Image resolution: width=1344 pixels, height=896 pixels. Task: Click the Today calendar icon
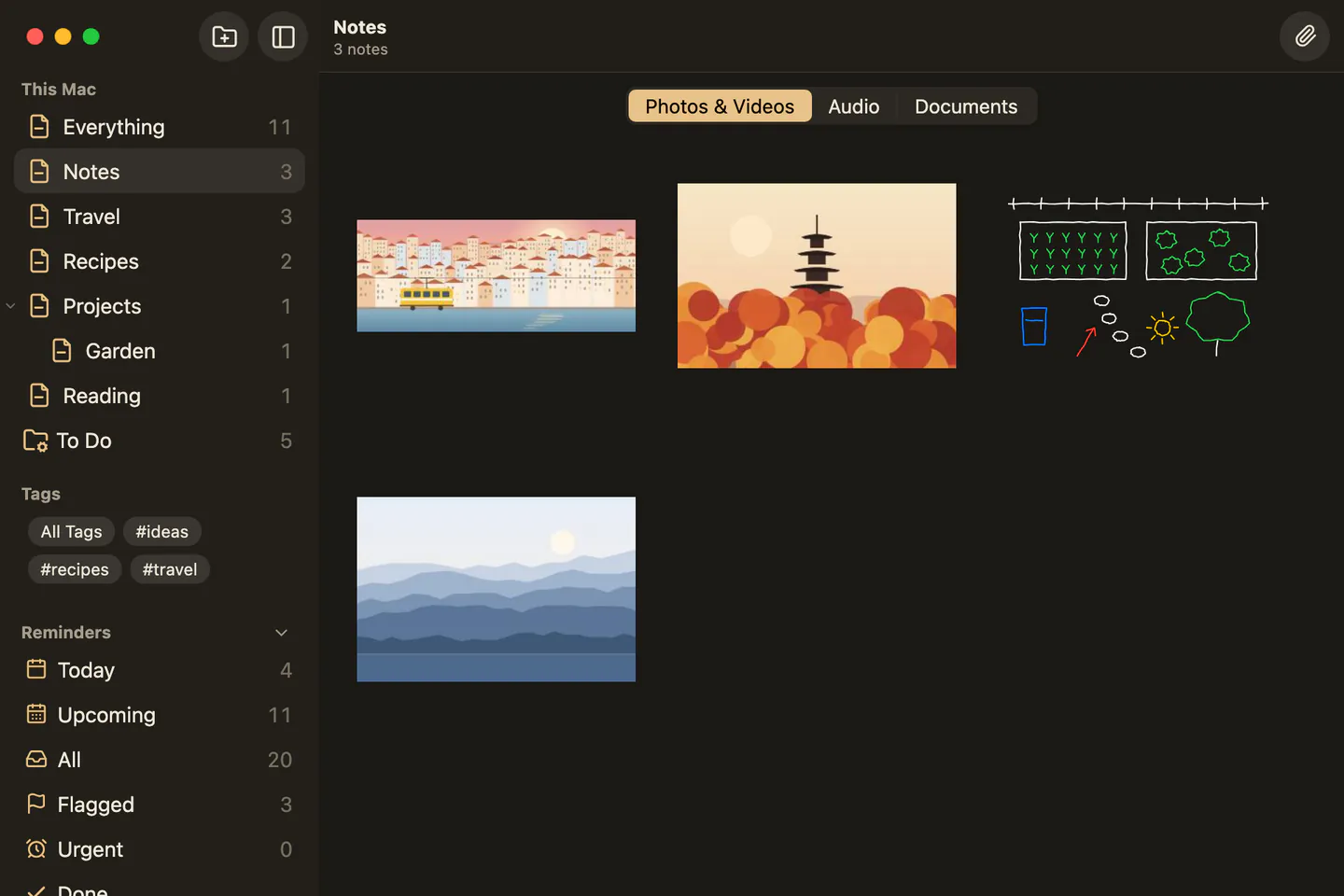point(36,669)
